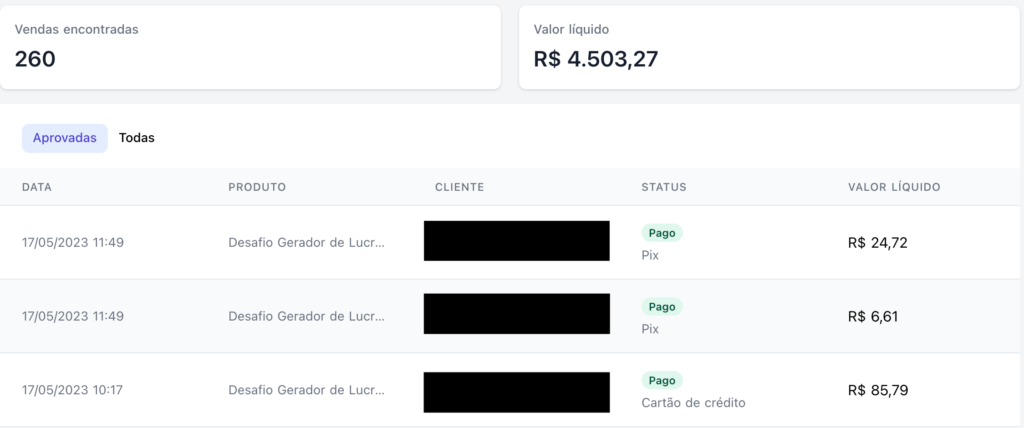Click the CLIENTE column header
This screenshot has width=1024, height=428.
tap(460, 188)
